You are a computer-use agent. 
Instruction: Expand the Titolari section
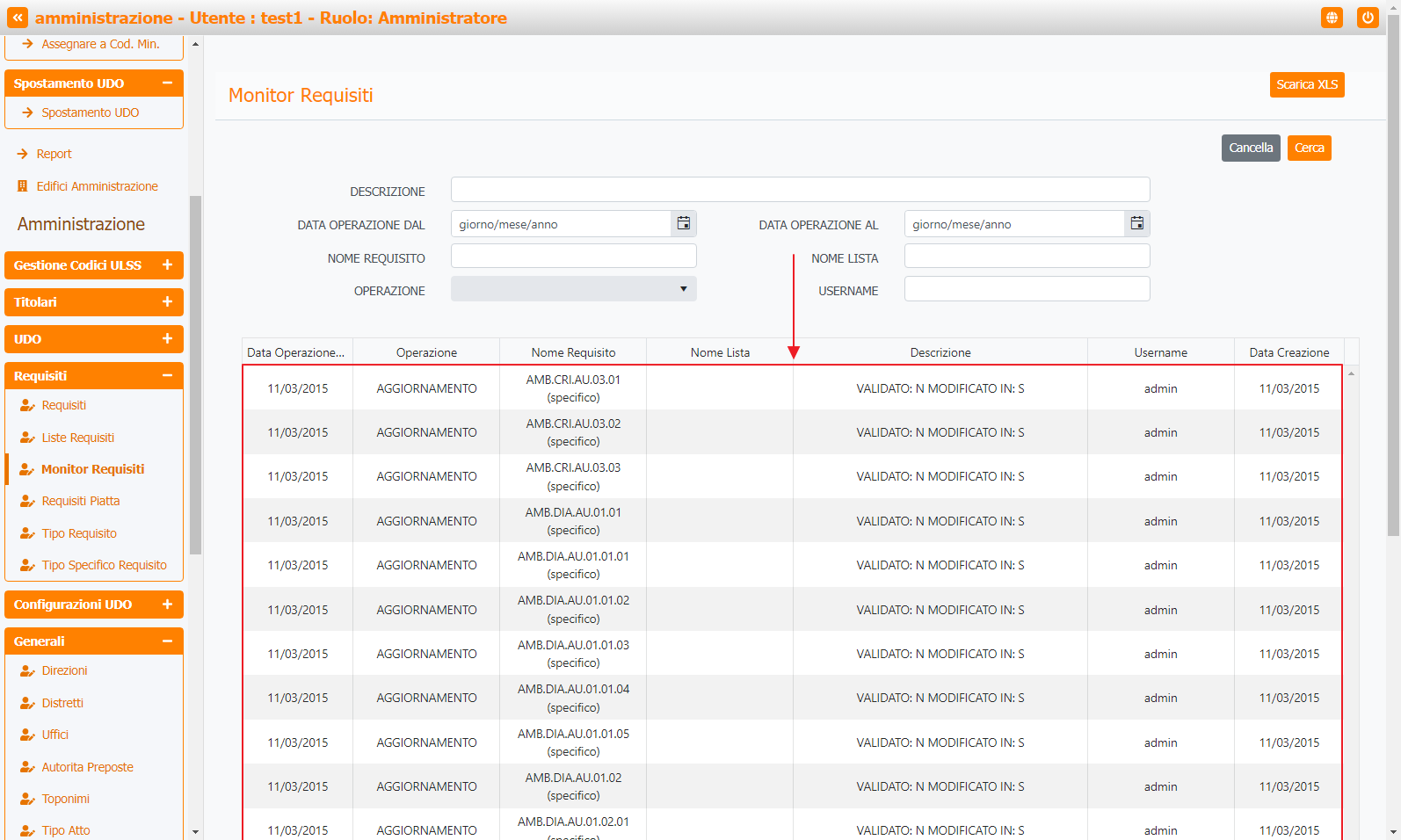[x=167, y=302]
